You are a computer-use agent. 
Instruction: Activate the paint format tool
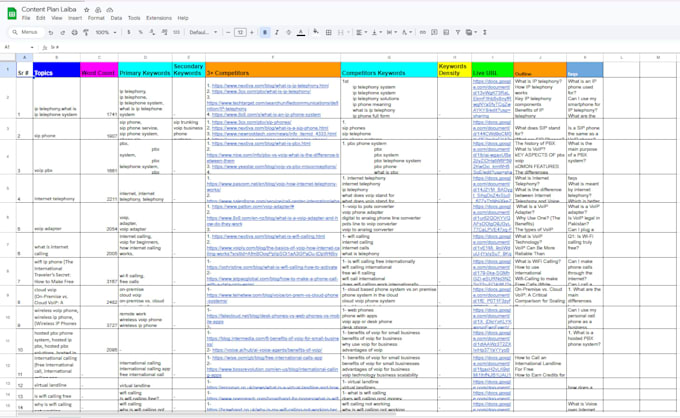click(x=86, y=33)
